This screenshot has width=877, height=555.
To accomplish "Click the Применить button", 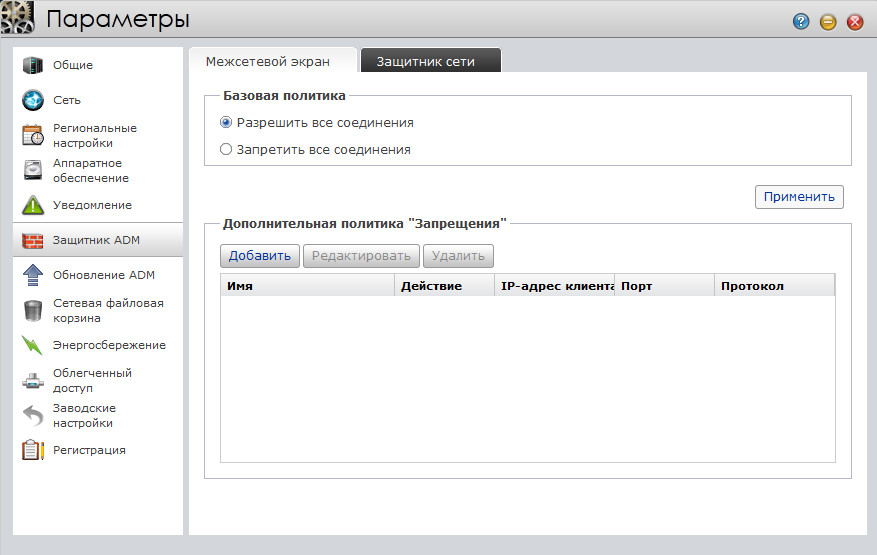I will [x=799, y=197].
